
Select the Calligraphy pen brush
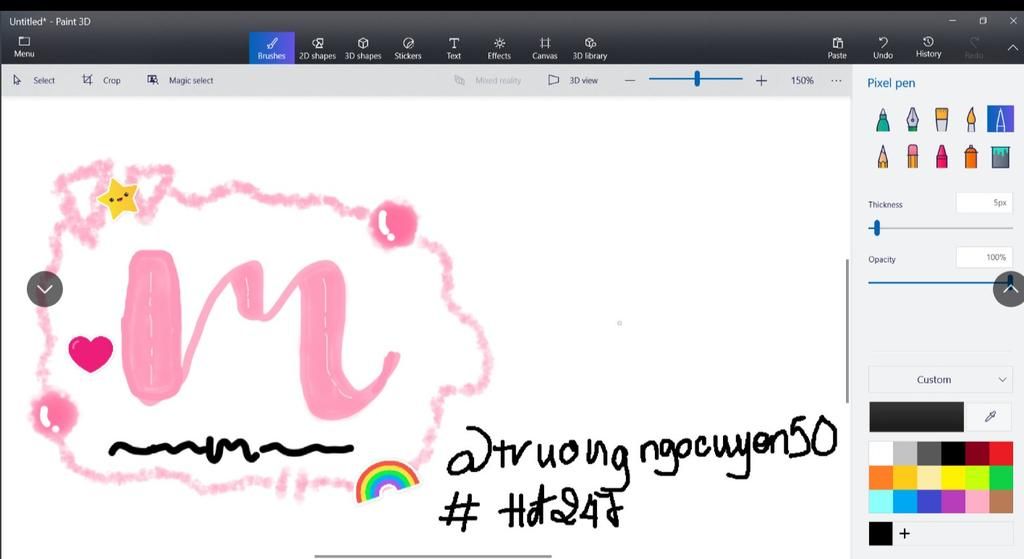(912, 120)
